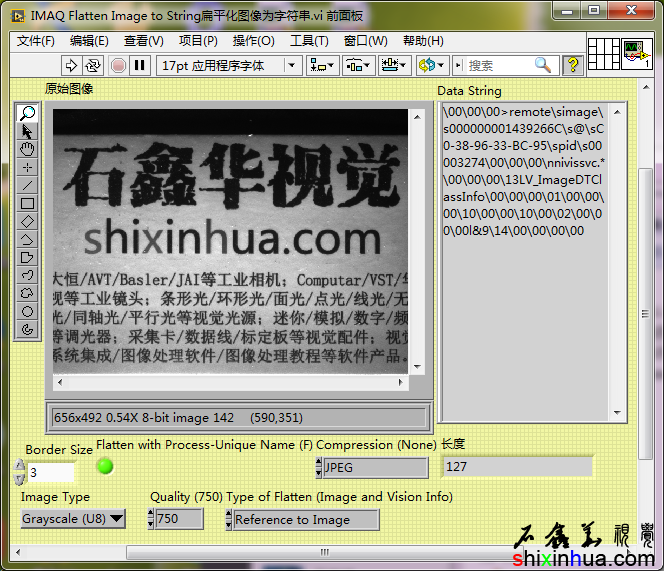
Task: Open 编辑(E) menu
Action: tap(89, 41)
